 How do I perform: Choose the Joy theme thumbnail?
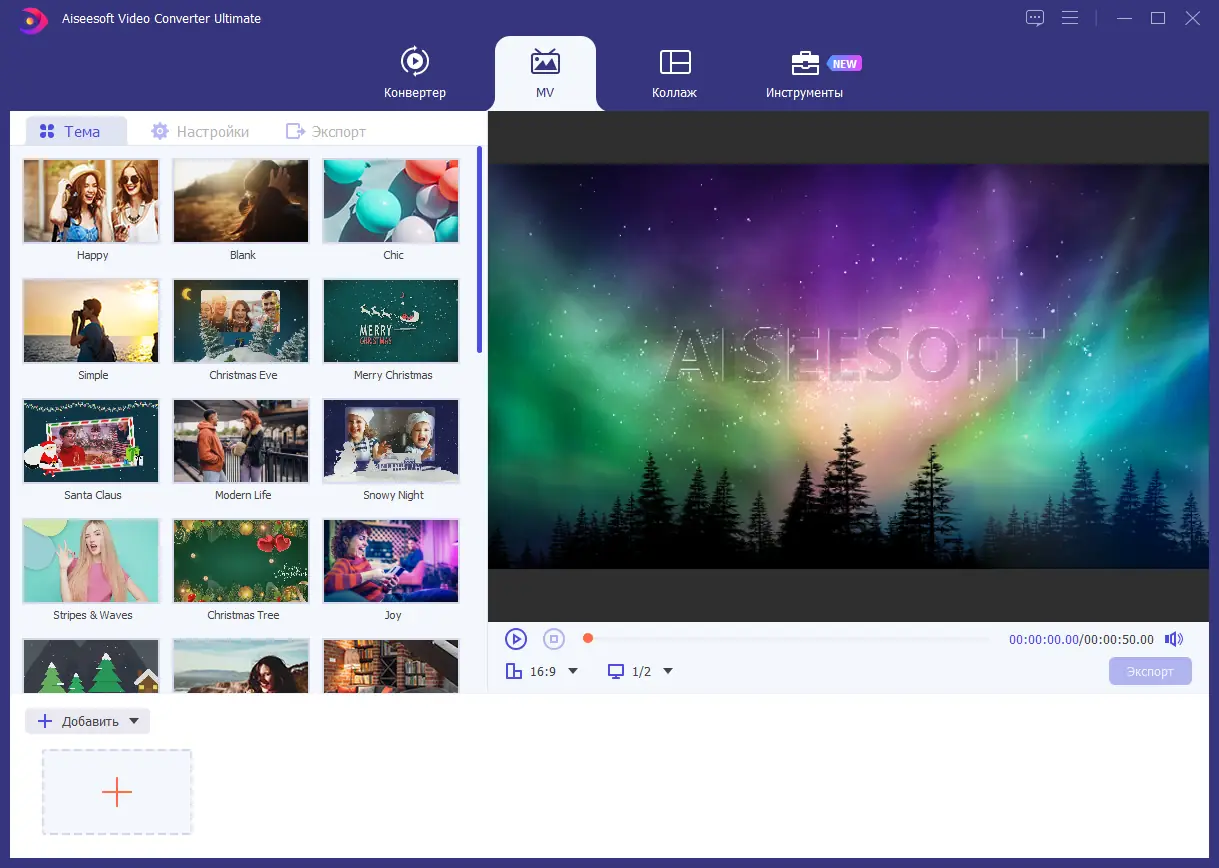pyautogui.click(x=391, y=561)
